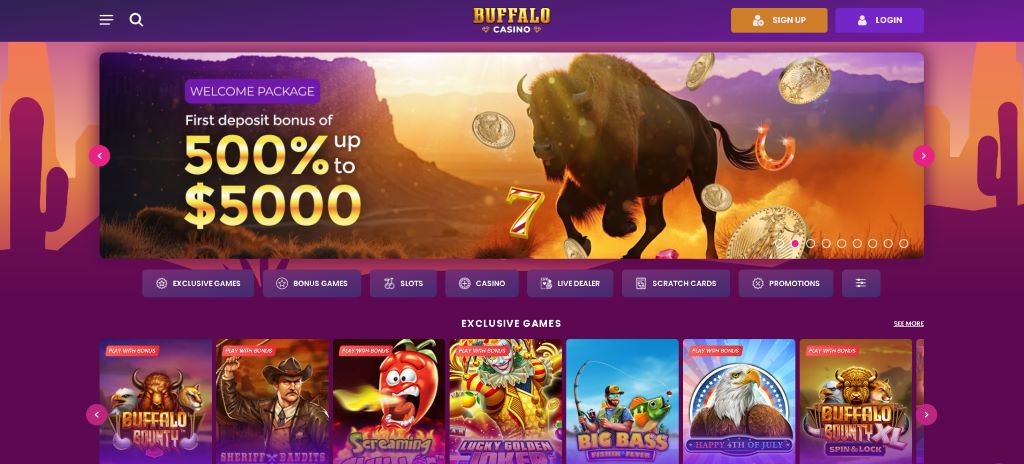Open the hamburger menu icon
The width and height of the screenshot is (1024, 464).
106,20
